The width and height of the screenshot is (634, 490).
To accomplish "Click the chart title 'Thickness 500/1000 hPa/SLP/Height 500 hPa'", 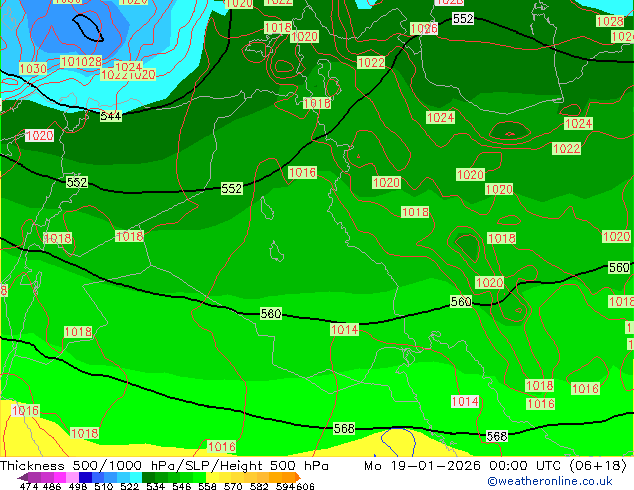I will [164, 466].
